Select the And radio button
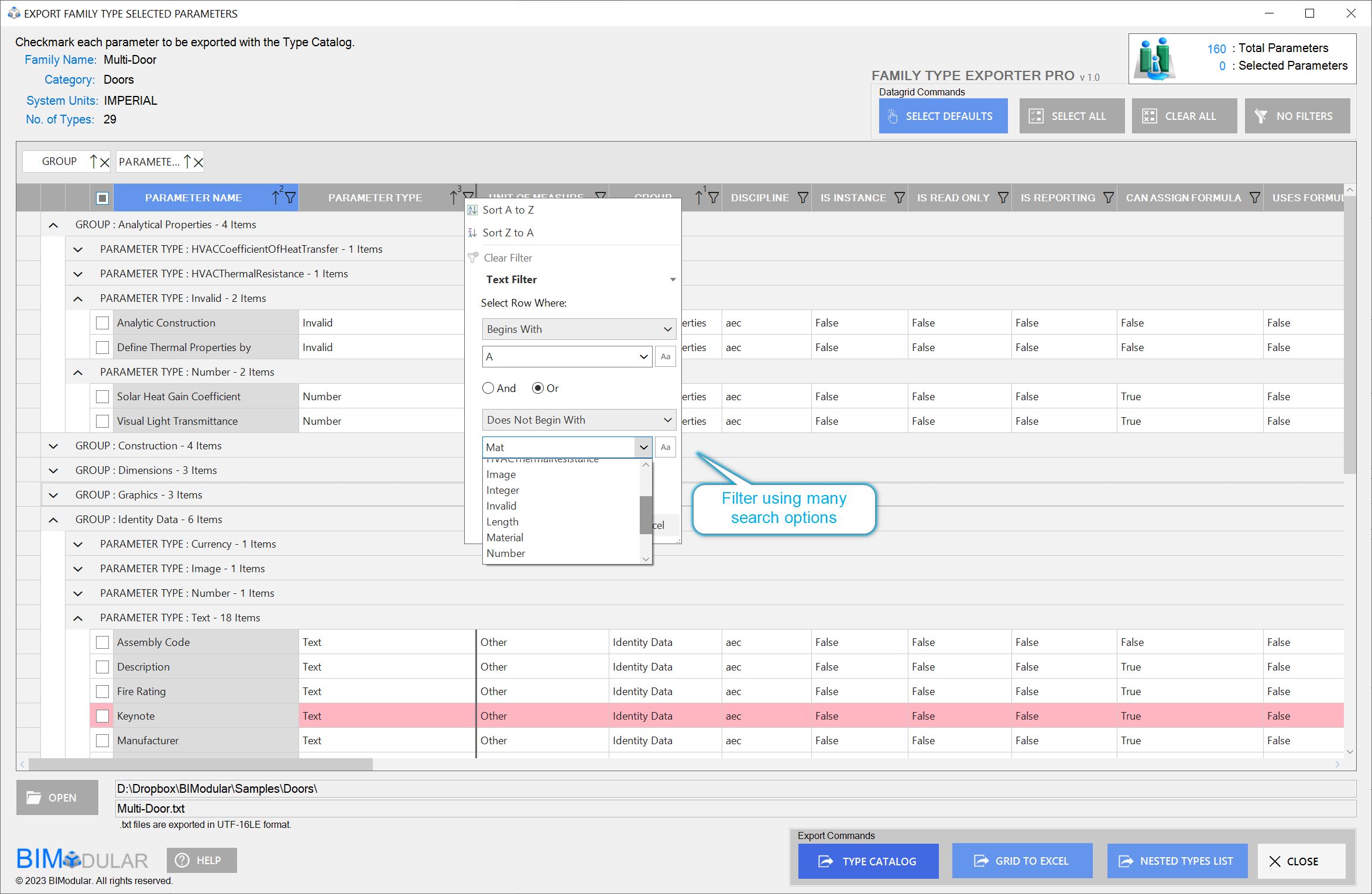This screenshot has width=1372, height=894. point(488,388)
